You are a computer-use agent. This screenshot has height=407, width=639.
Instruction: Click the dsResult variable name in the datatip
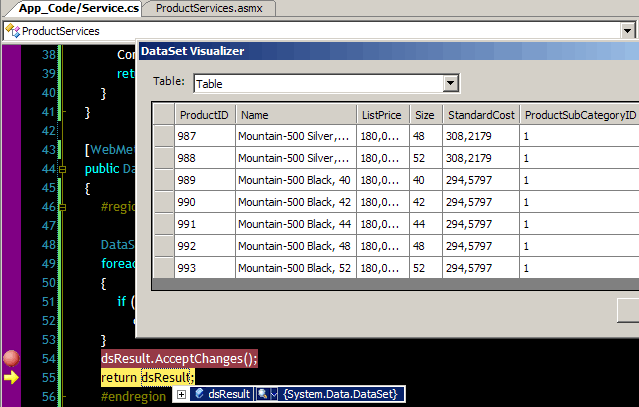(229, 395)
